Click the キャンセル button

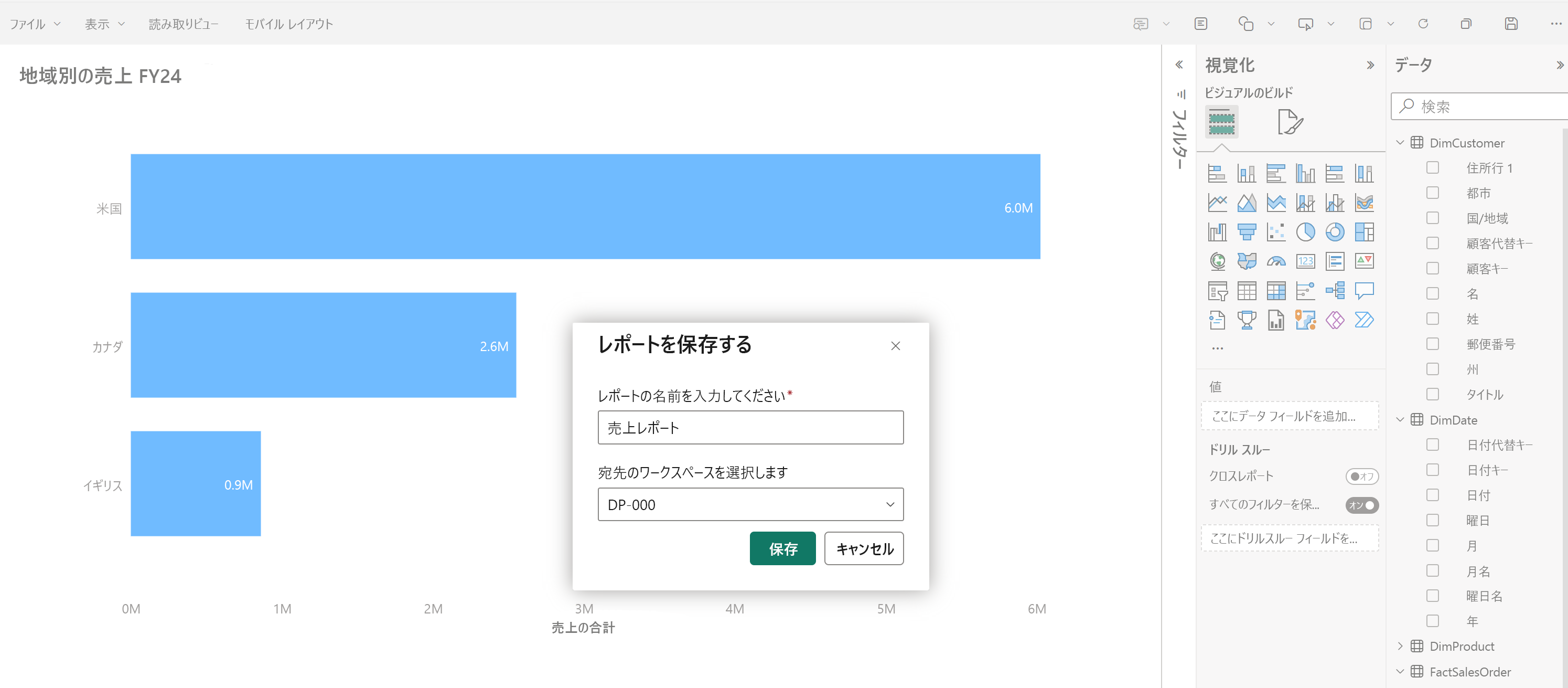[x=864, y=548]
